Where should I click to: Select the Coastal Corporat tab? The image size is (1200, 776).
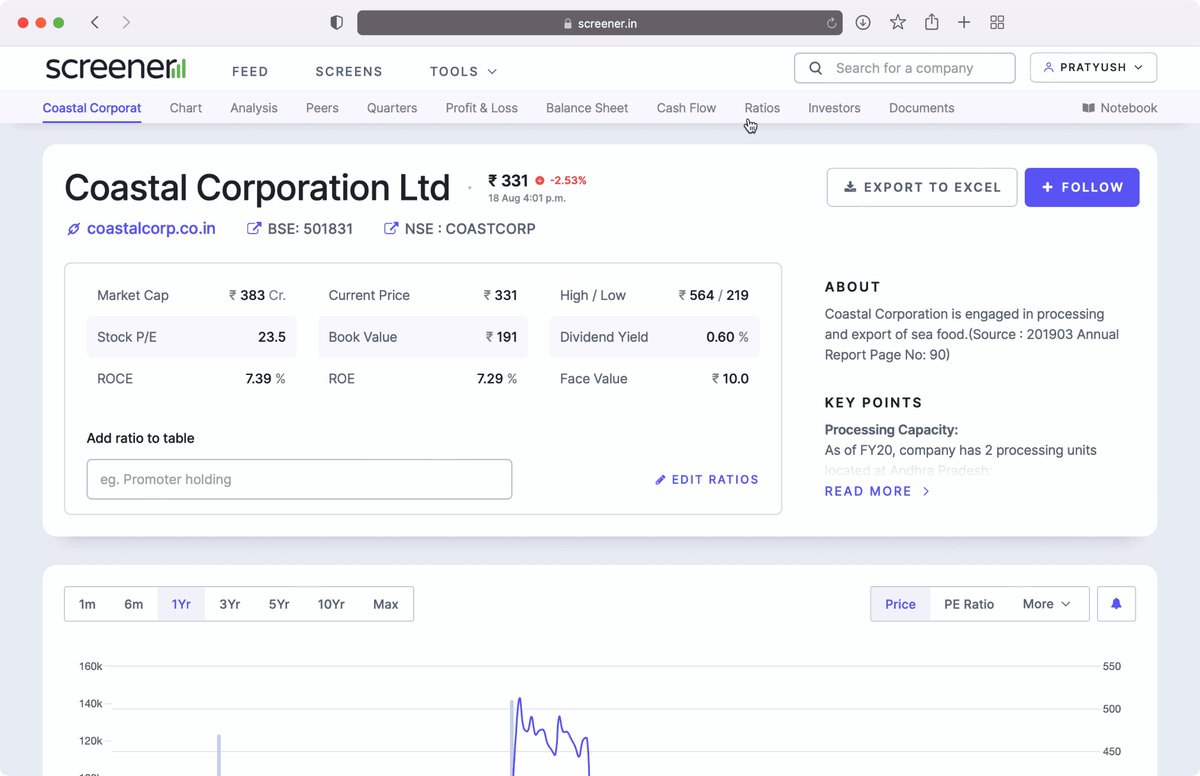click(92, 108)
